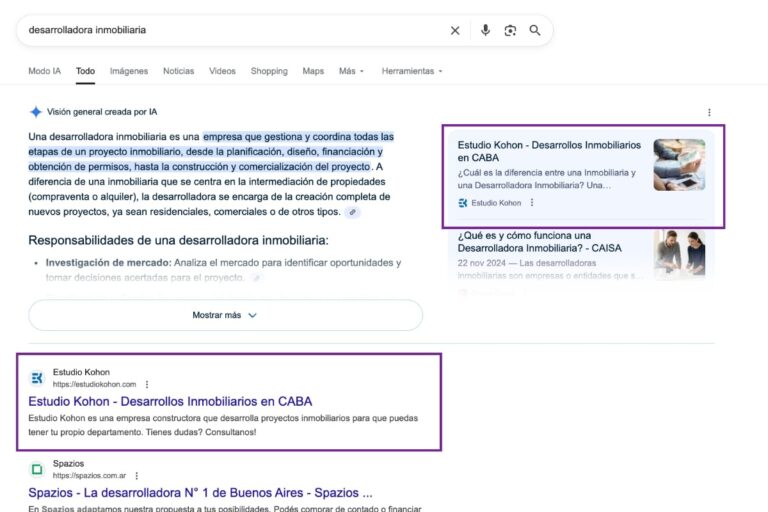Open the Noticias tab
This screenshot has width=768, height=512.
pyautogui.click(x=178, y=71)
